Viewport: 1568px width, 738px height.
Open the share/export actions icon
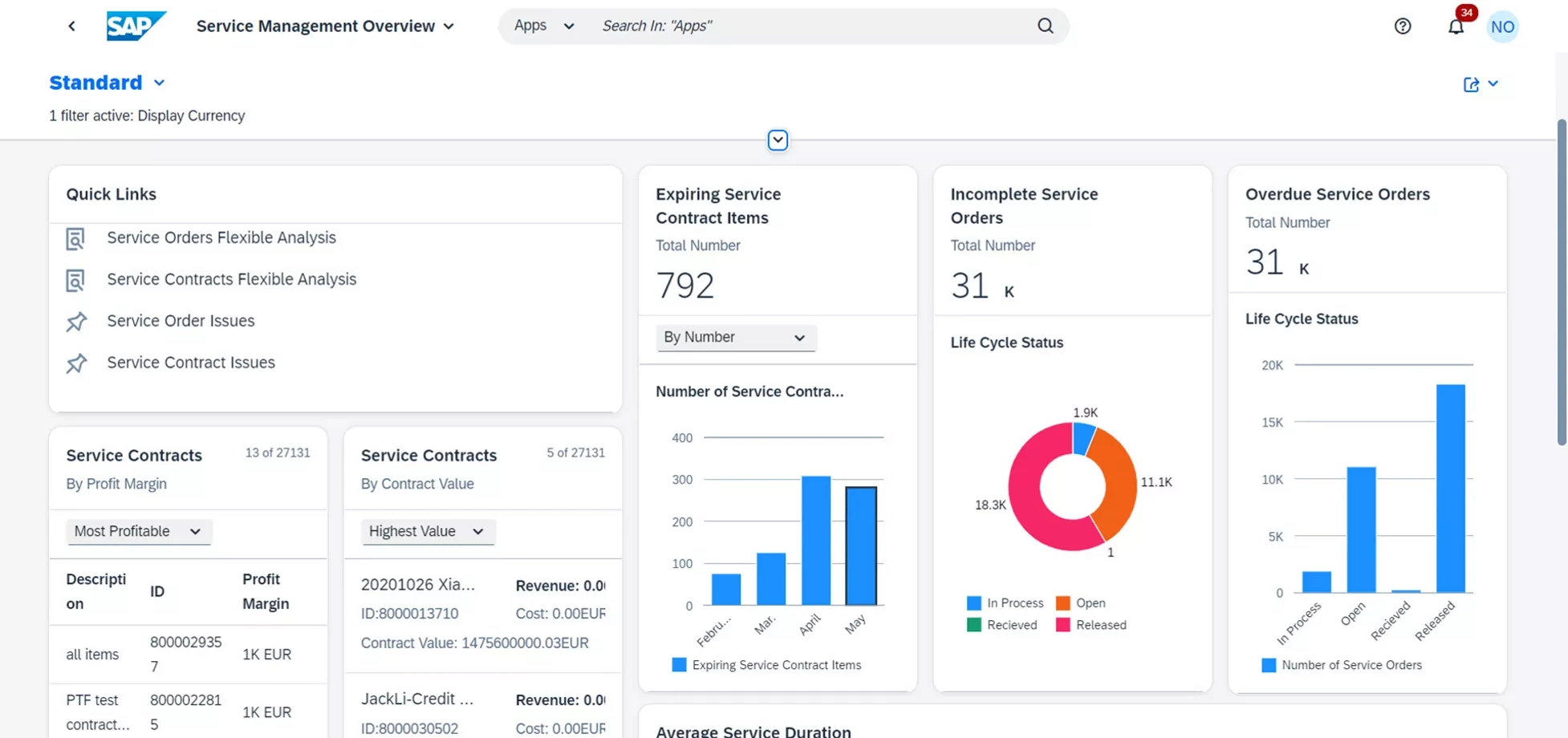pyautogui.click(x=1471, y=83)
